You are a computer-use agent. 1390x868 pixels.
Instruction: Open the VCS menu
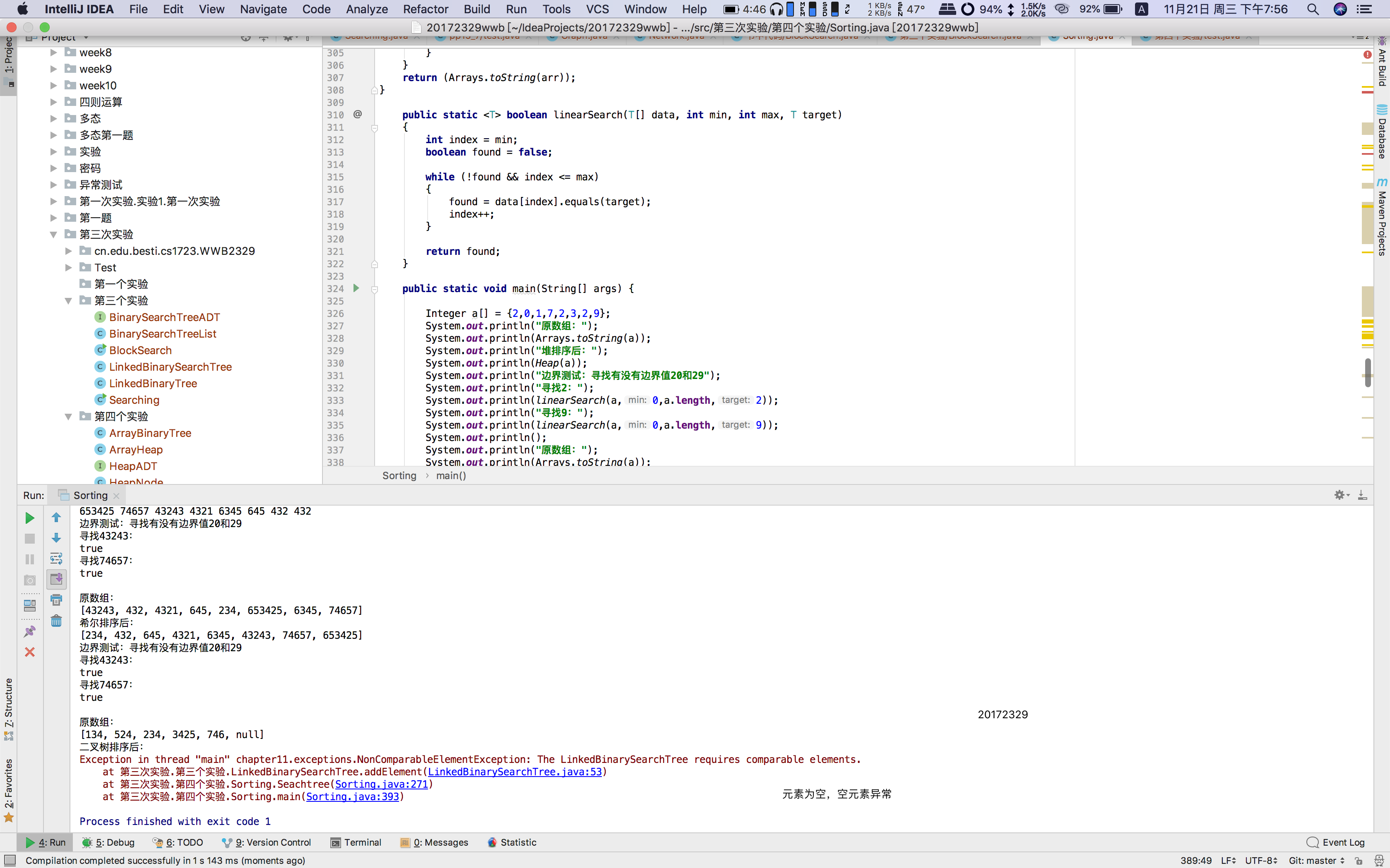(x=597, y=9)
